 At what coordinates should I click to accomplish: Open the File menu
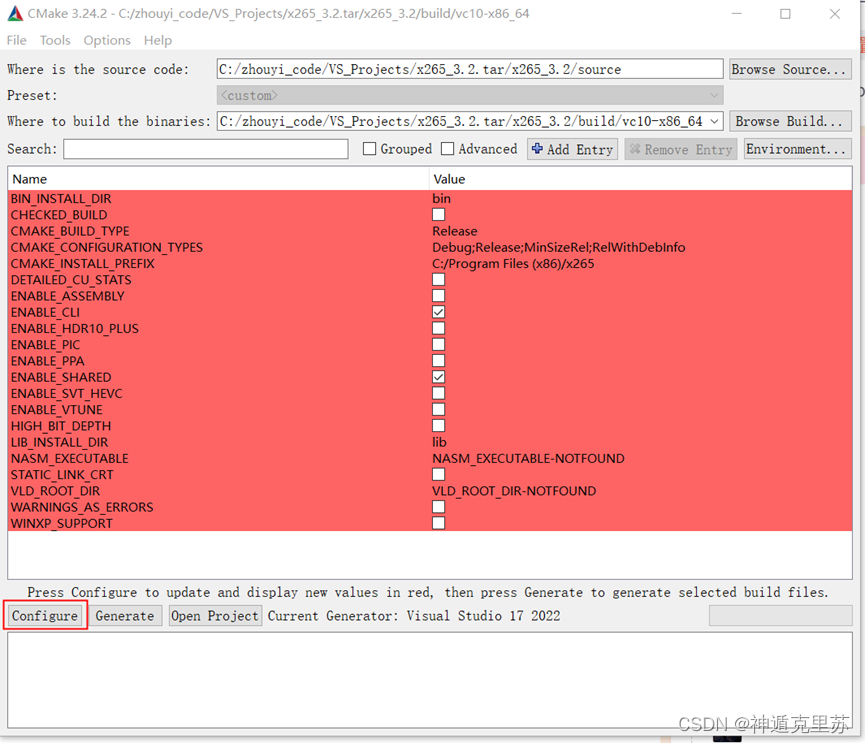click(17, 40)
